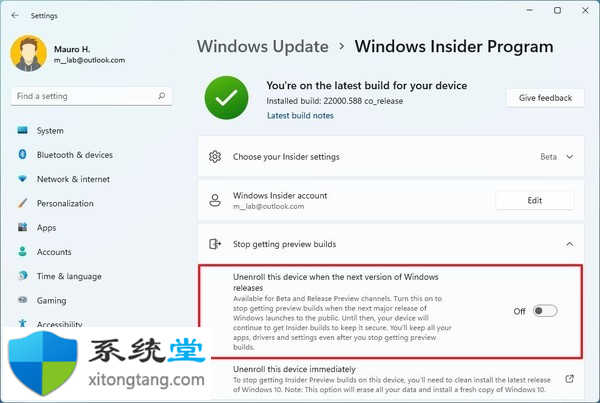600x403 pixels.
Task: Click the Network & internet Wi-Fi icon
Action: coord(23,179)
